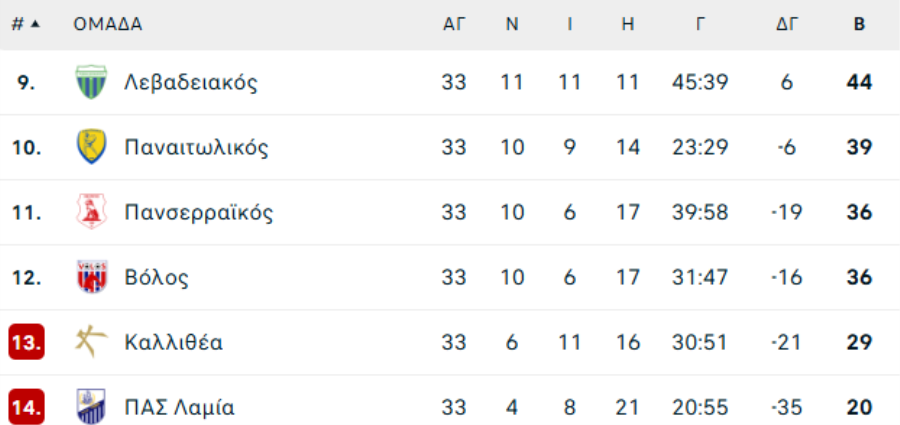Open the Βόλος team link
900x425 pixels.
(156, 277)
